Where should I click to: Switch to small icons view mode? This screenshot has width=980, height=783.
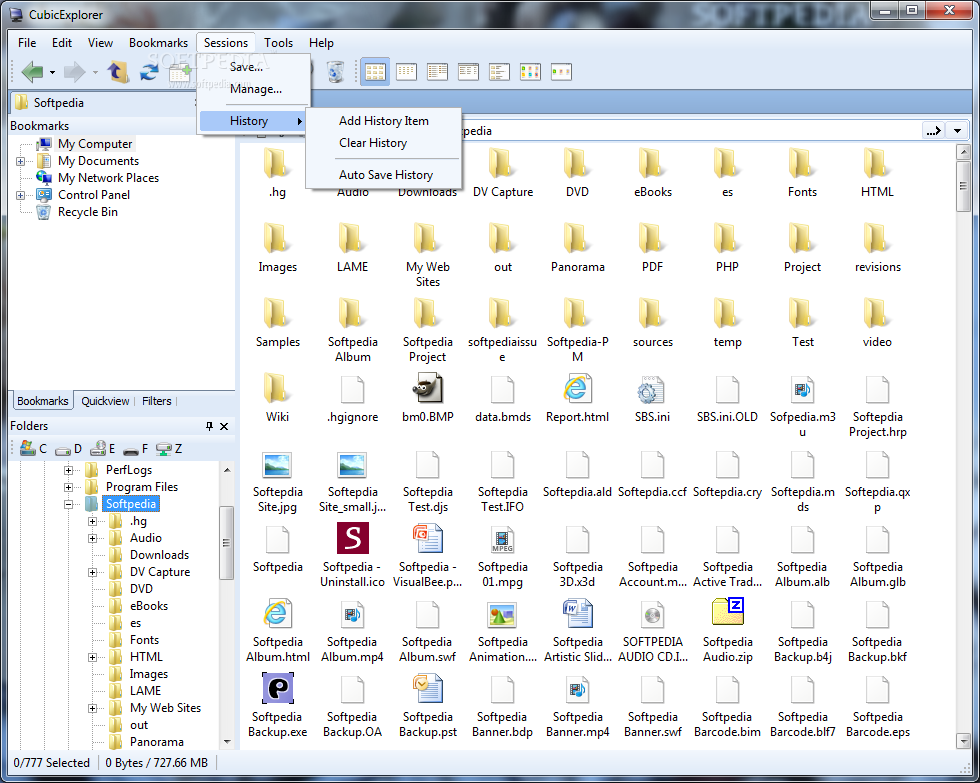tap(406, 72)
